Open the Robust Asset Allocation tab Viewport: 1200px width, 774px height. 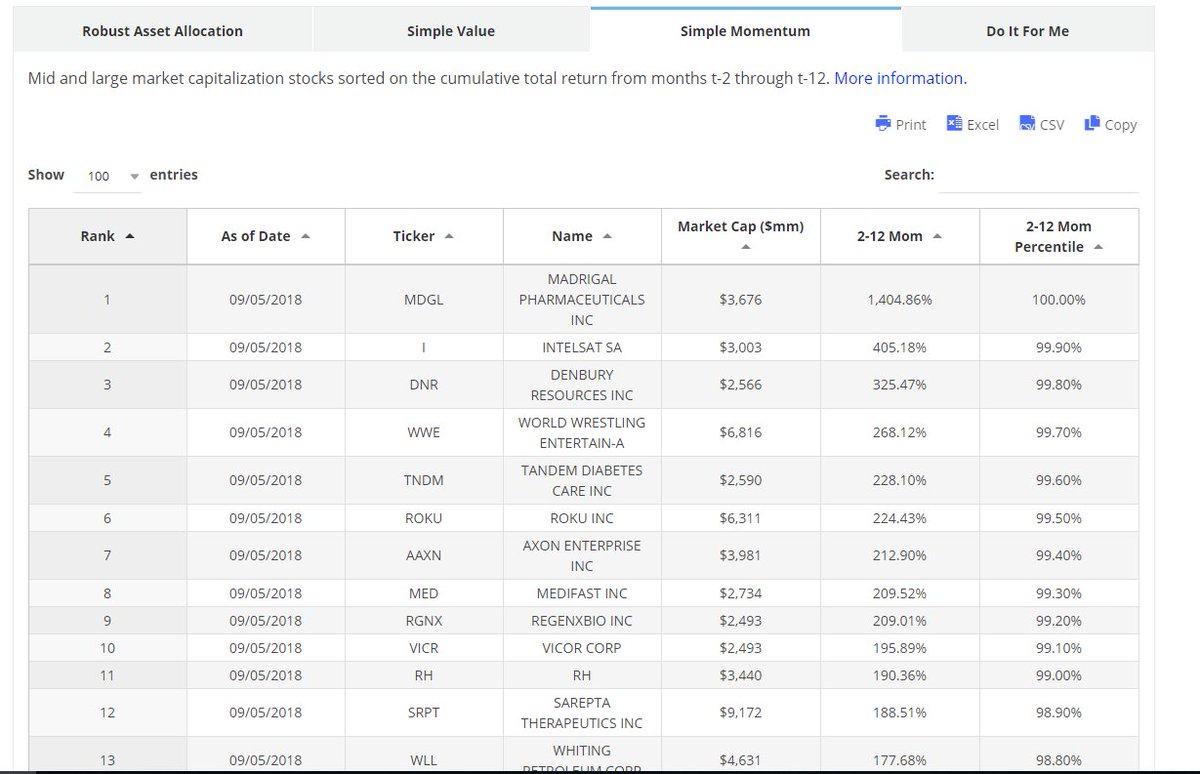(163, 31)
